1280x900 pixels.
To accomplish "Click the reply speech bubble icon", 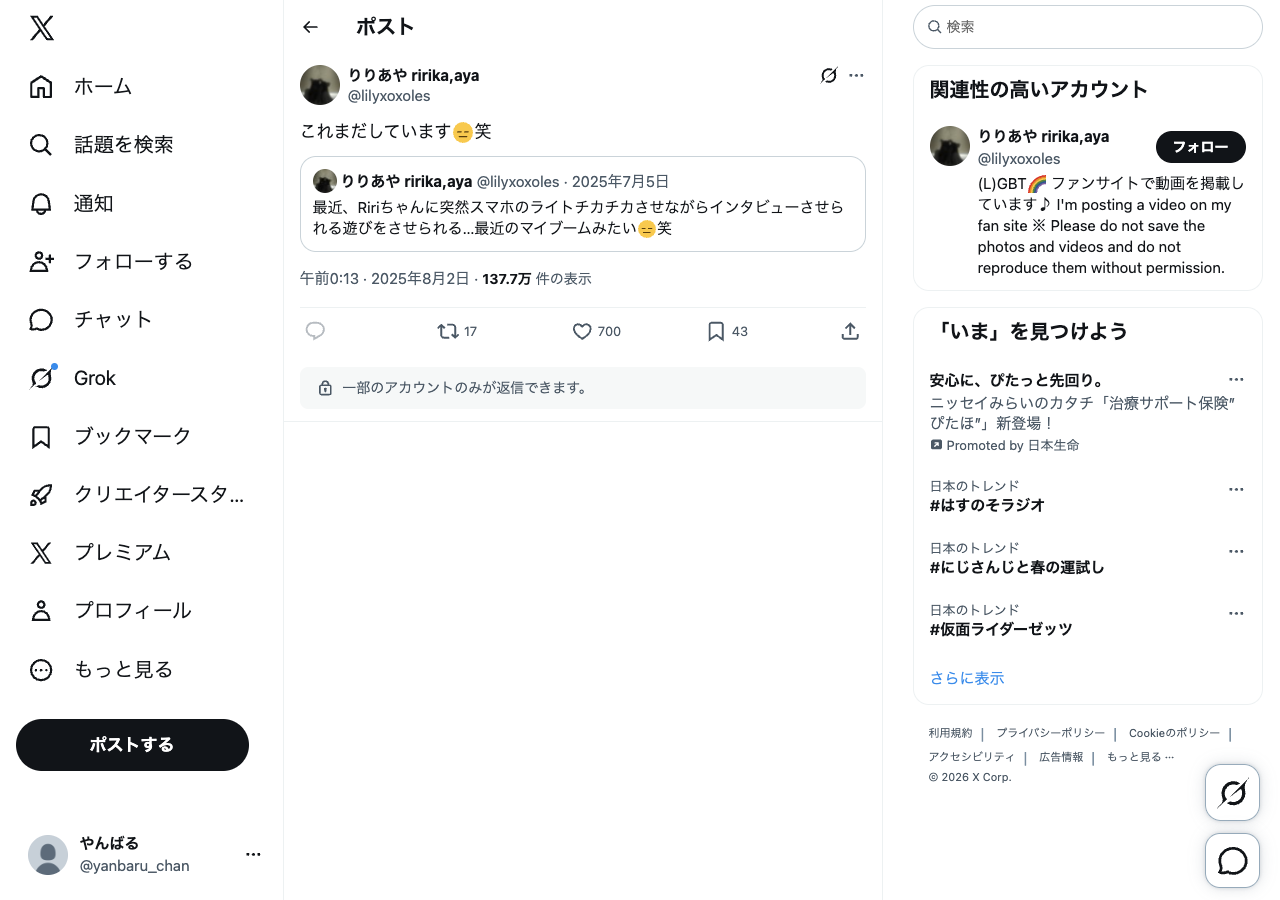I will [315, 331].
